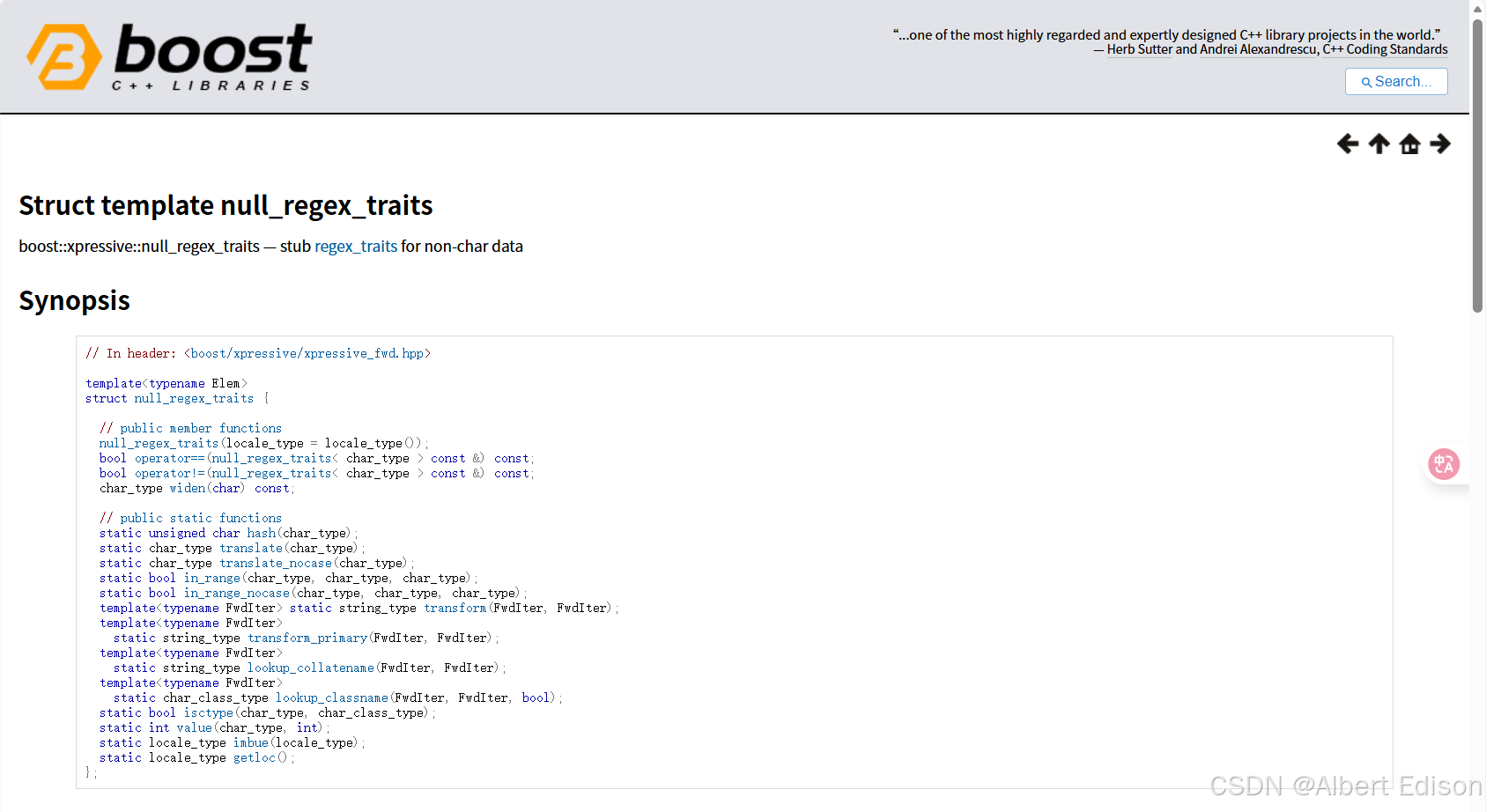This screenshot has width=1486, height=812.
Task: Go to previous page arrow
Action: coord(1348,144)
